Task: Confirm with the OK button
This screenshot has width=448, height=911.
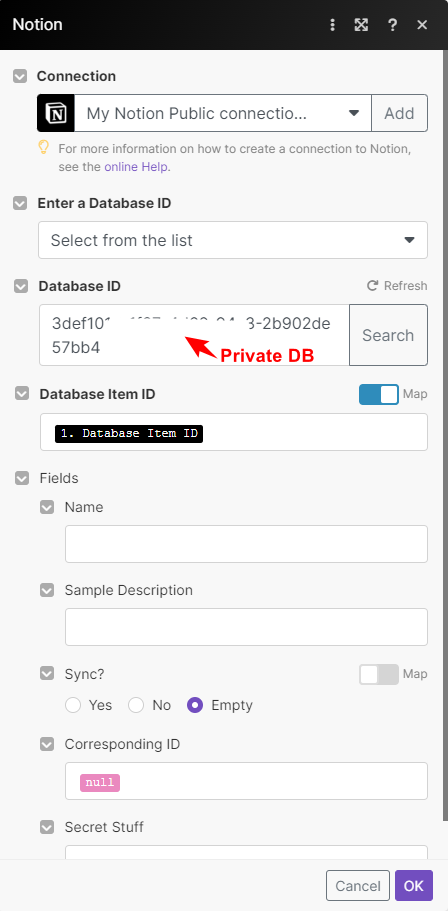Action: [x=414, y=885]
